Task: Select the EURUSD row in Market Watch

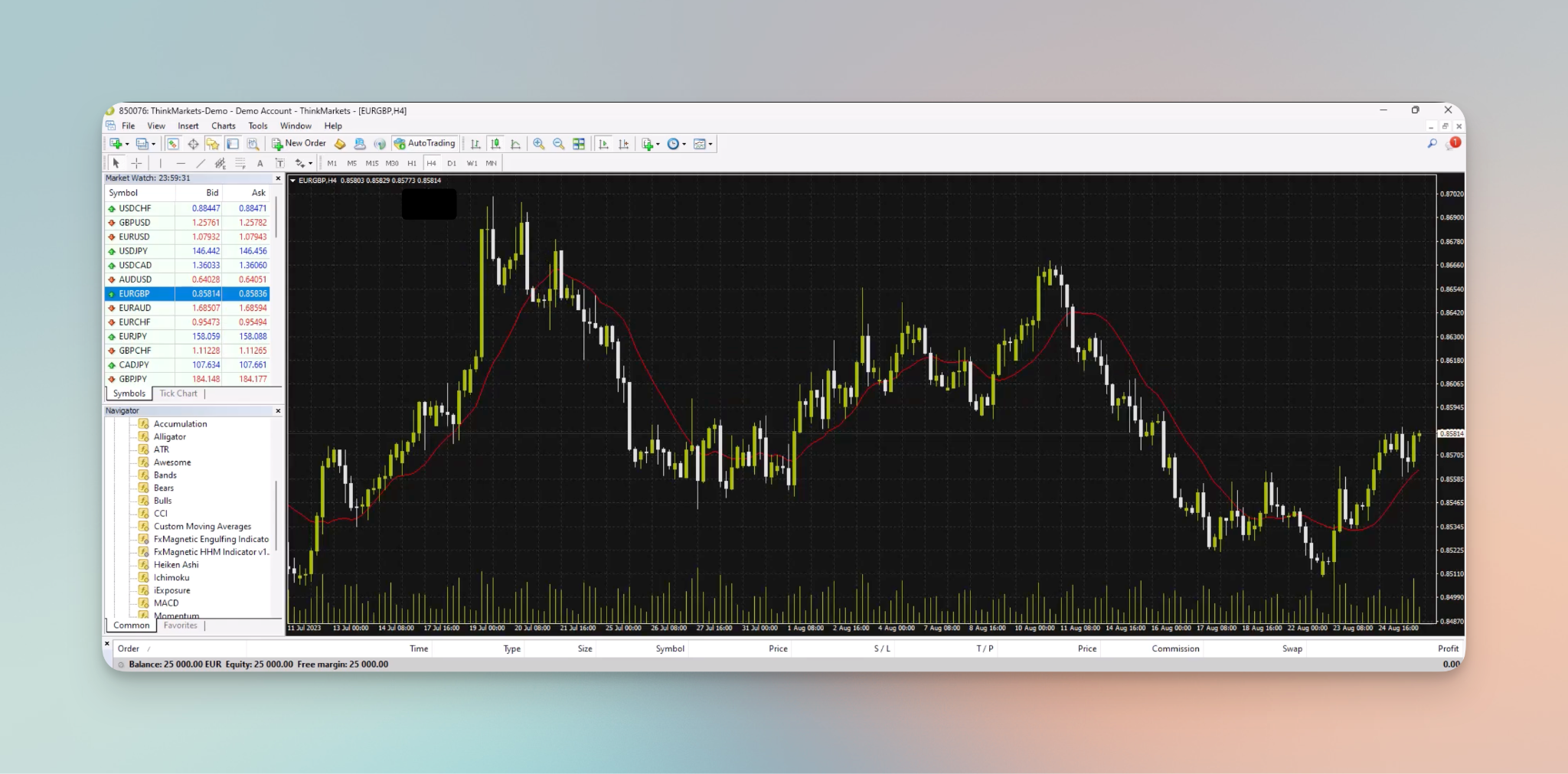Action: pyautogui.click(x=188, y=237)
